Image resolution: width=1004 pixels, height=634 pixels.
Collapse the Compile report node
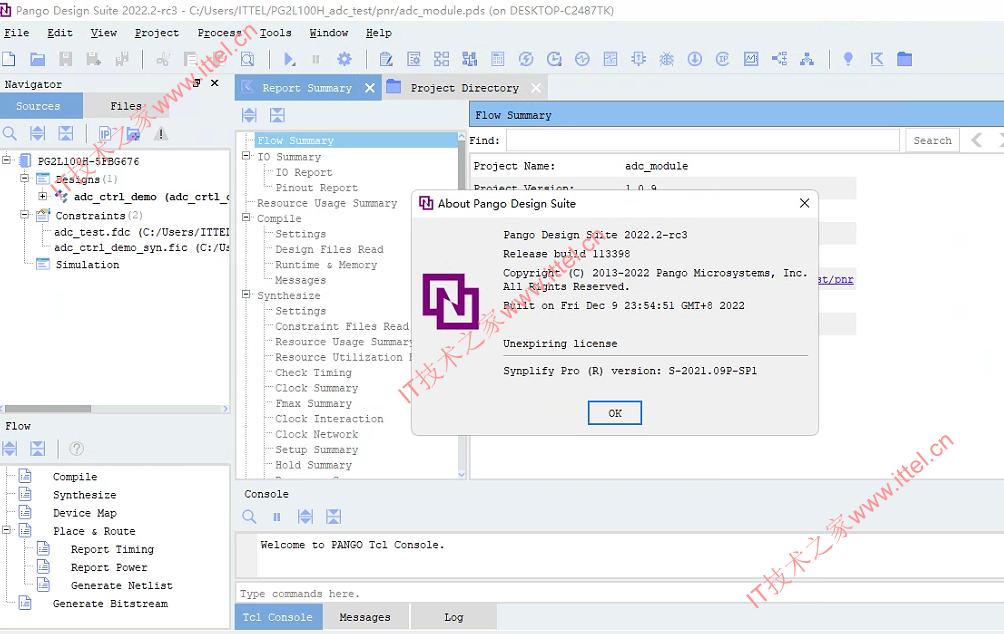pos(246,218)
